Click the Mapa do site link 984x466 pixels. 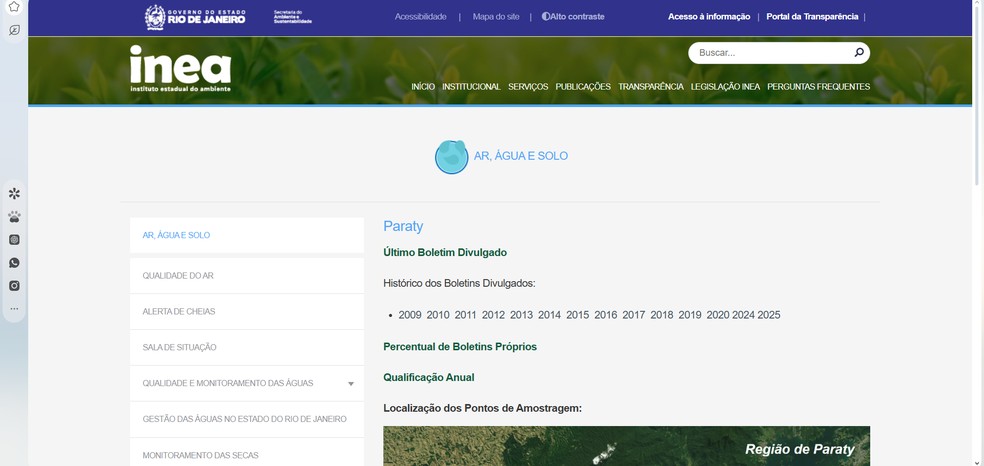[x=496, y=17]
